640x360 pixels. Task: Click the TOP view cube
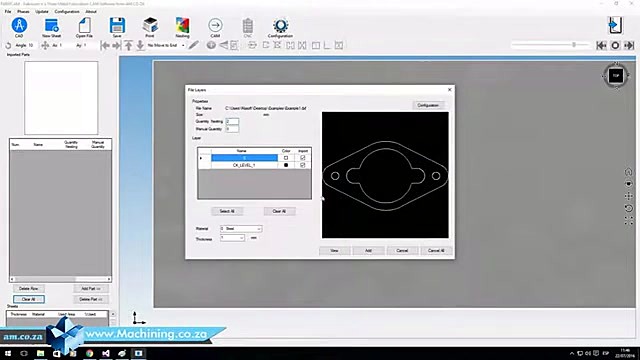tap(616, 76)
